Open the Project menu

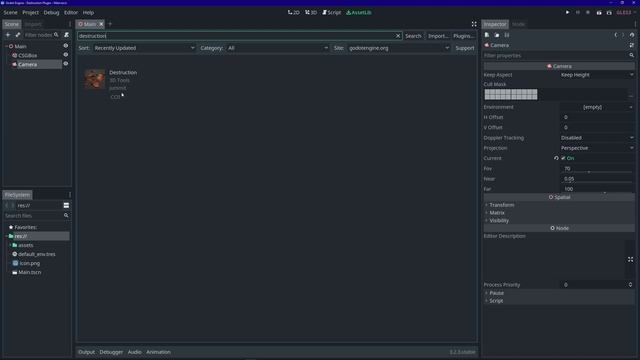pyautogui.click(x=31, y=13)
